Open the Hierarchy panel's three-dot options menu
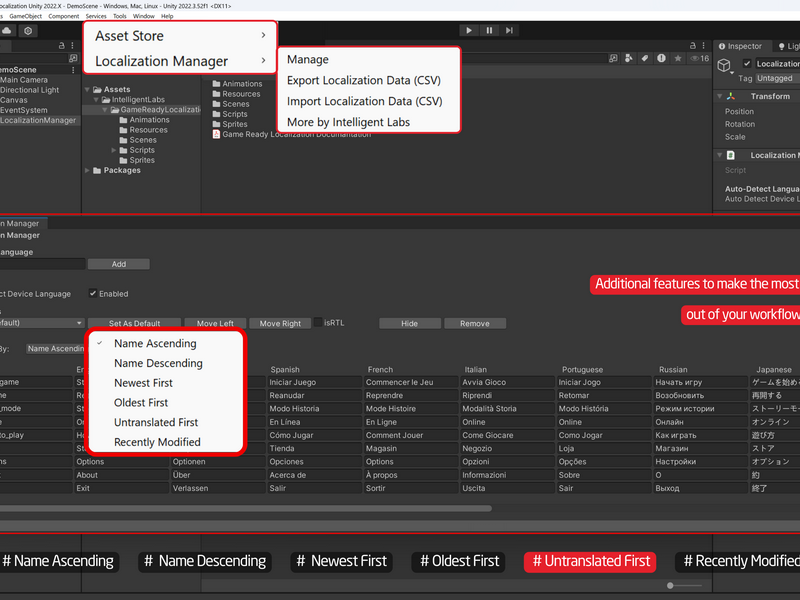 [x=72, y=45]
